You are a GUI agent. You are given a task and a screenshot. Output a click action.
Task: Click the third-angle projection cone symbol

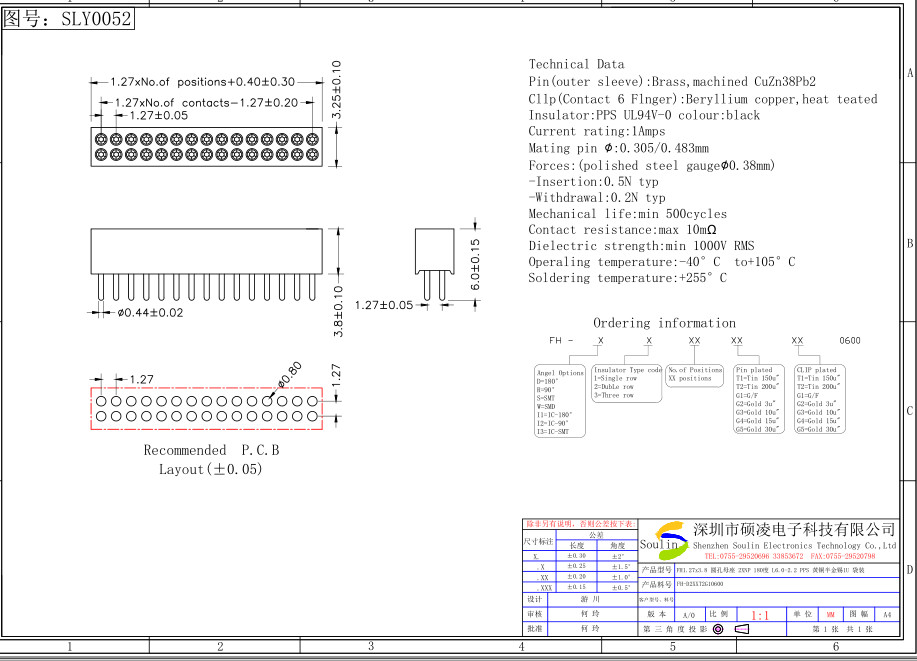[x=742, y=629]
